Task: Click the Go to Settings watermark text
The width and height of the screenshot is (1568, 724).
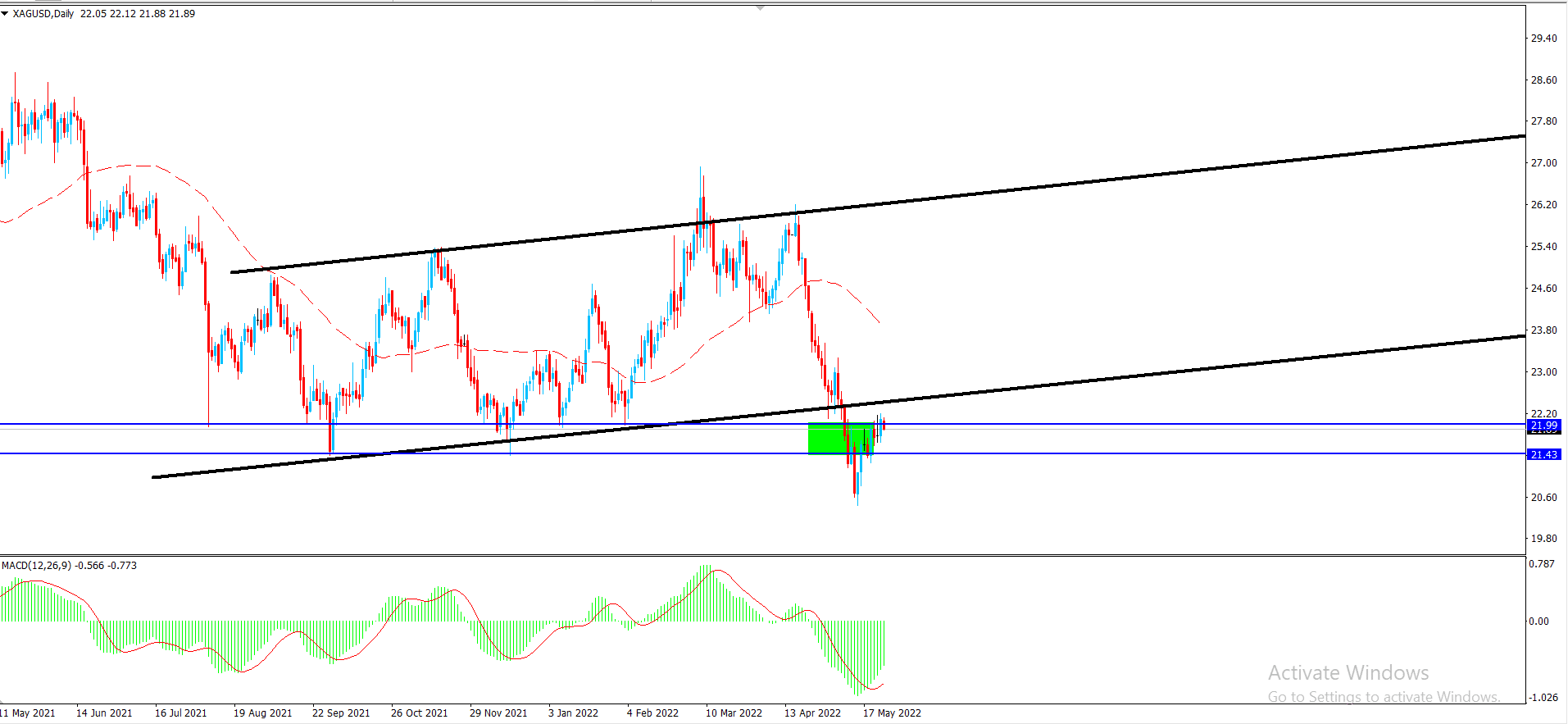Action: click(x=1384, y=697)
